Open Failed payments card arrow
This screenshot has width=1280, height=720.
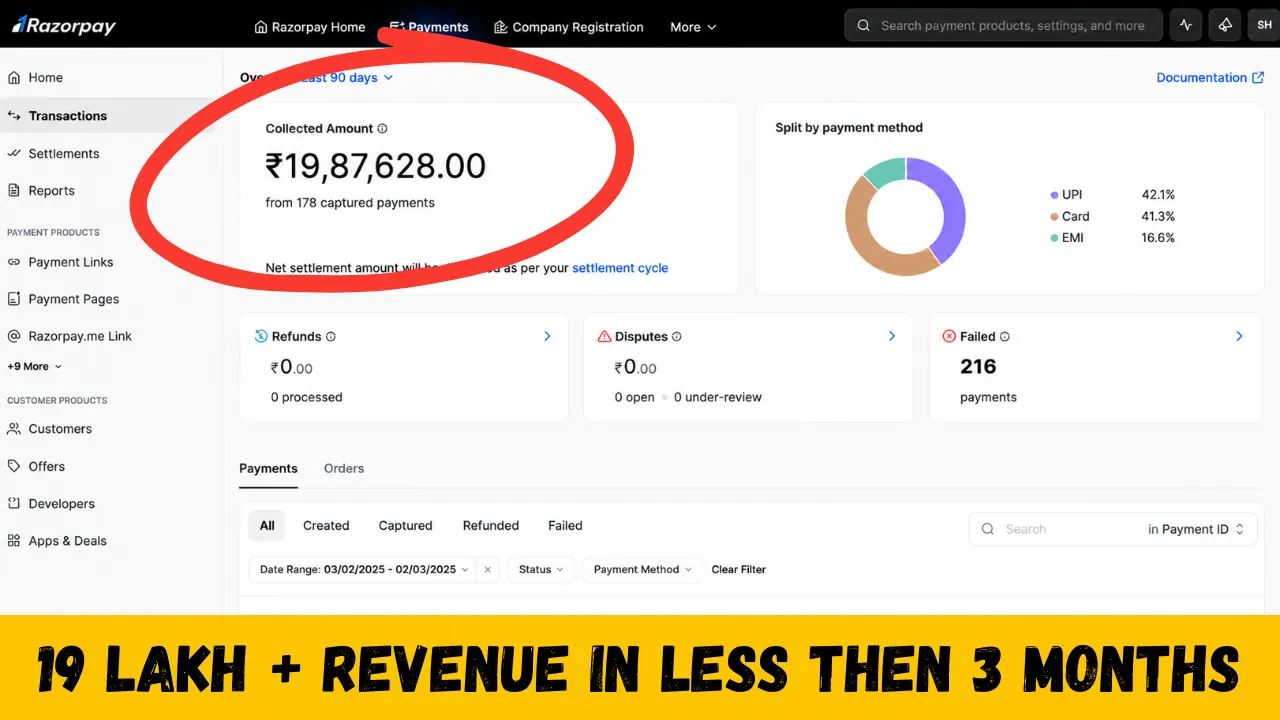(x=1239, y=337)
